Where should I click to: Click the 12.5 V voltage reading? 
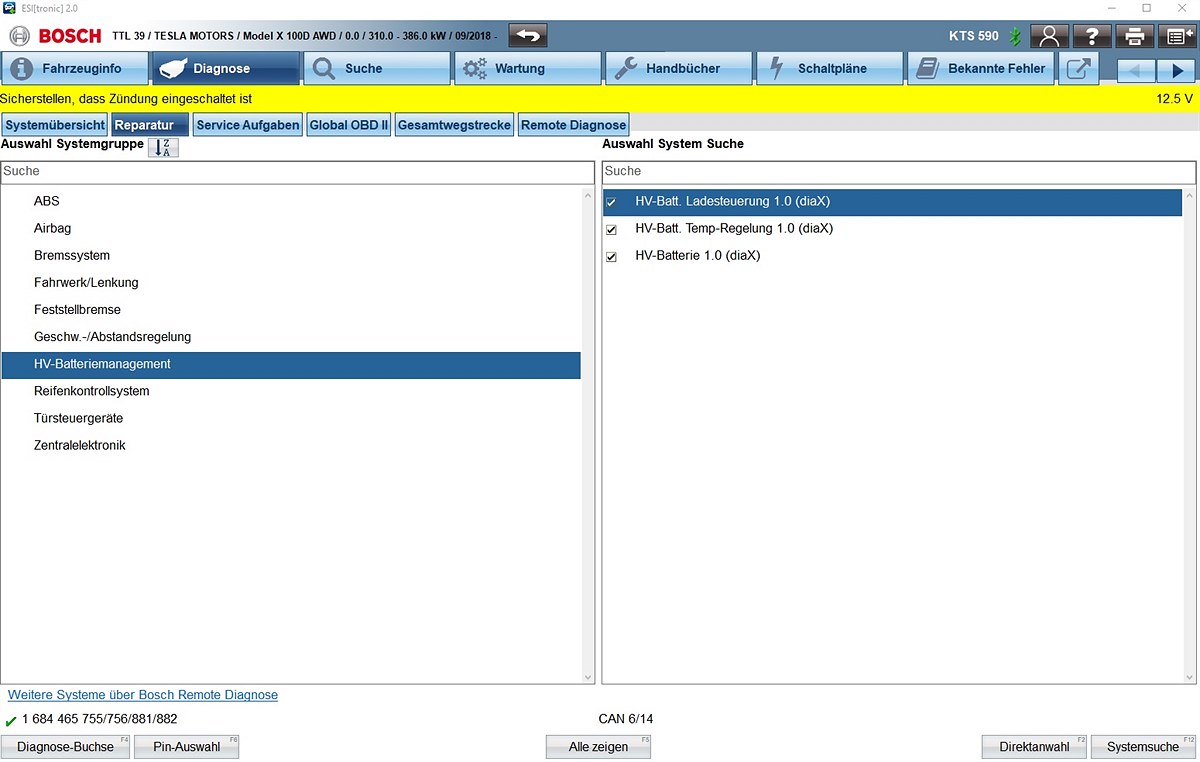(x=1174, y=99)
